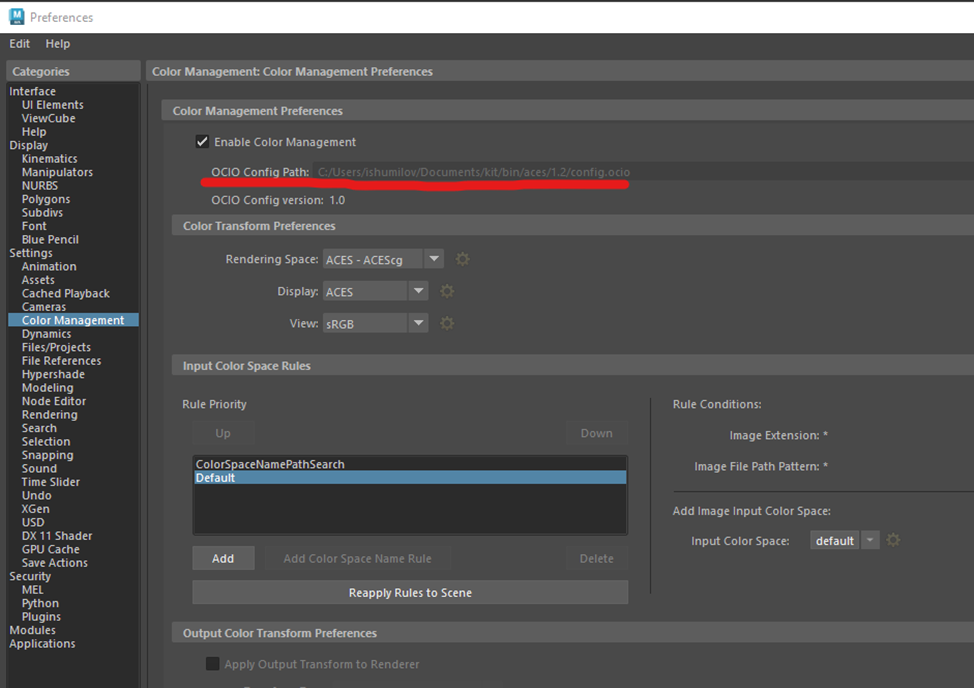Viewport: 974px width, 688px height.
Task: Click Reapply Rules to Scene
Action: pos(410,592)
